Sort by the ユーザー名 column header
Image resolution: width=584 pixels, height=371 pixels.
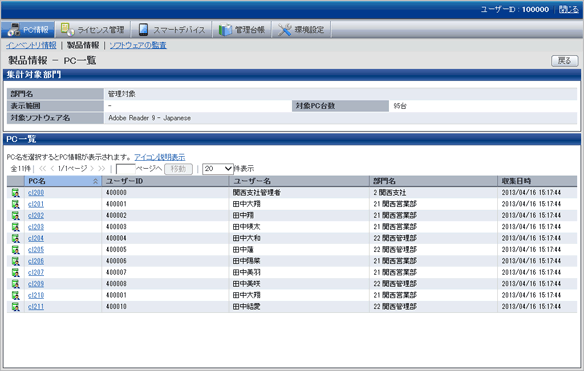click(299, 181)
